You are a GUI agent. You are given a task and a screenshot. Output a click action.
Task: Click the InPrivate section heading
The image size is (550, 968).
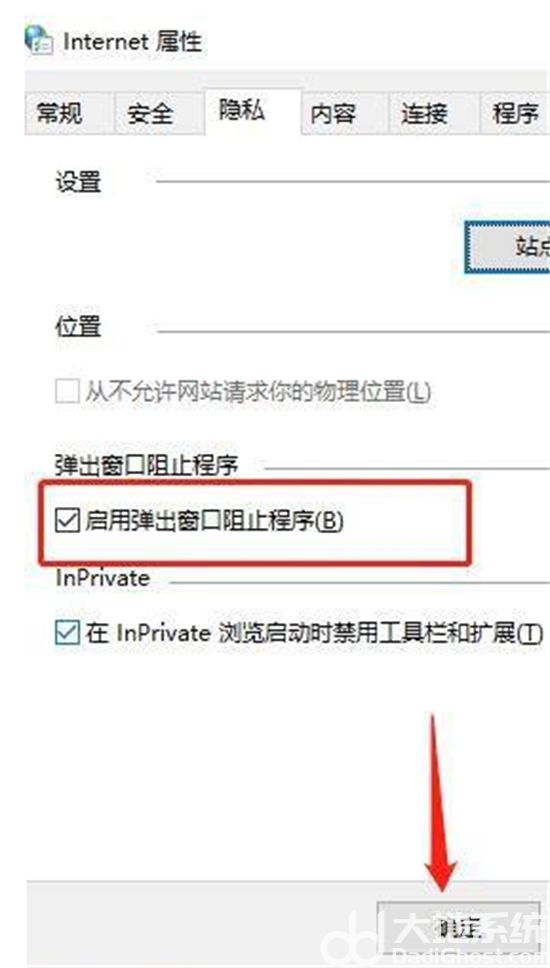102,579
